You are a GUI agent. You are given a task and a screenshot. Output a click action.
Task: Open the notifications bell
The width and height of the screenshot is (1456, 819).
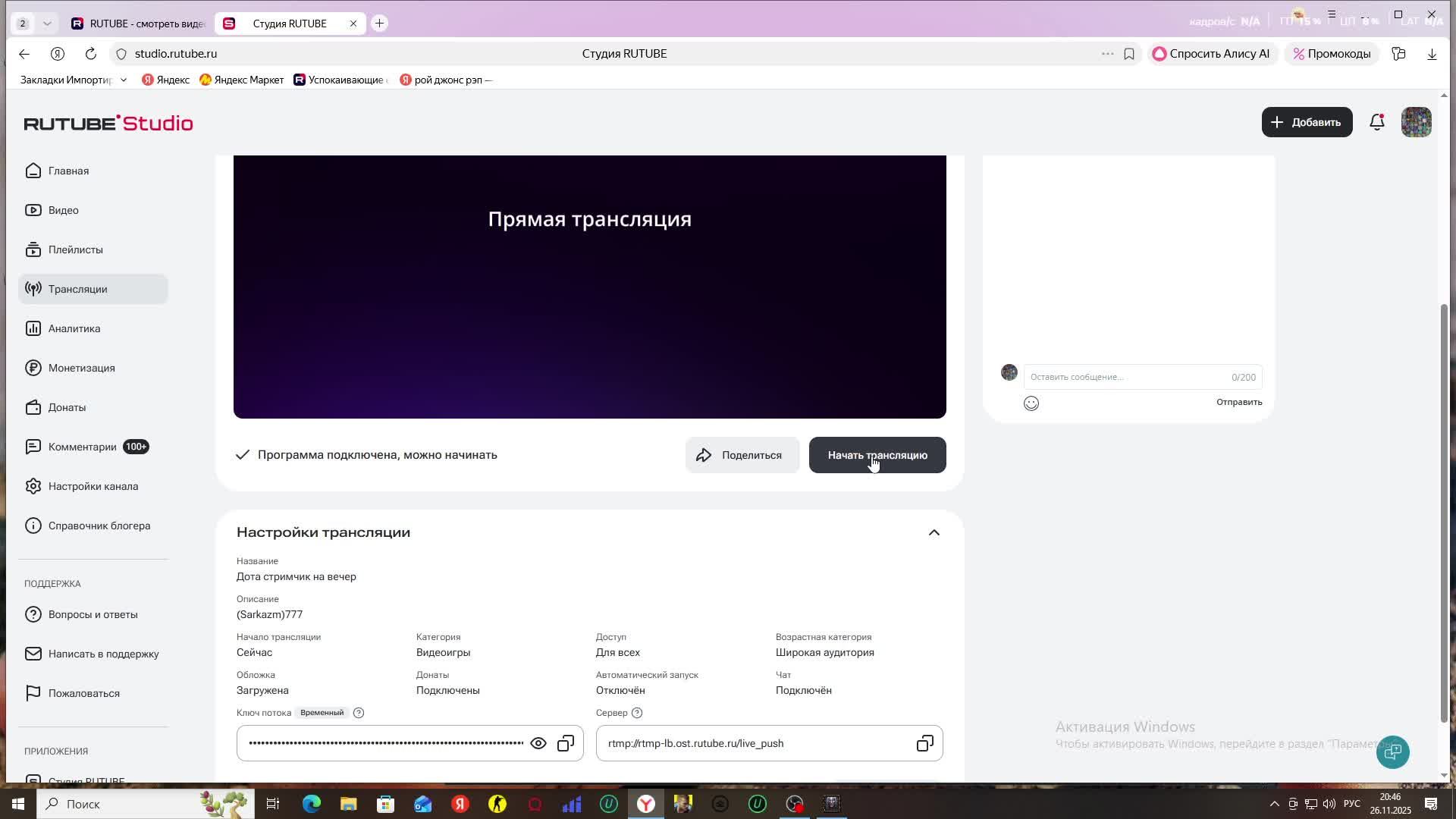tap(1377, 122)
